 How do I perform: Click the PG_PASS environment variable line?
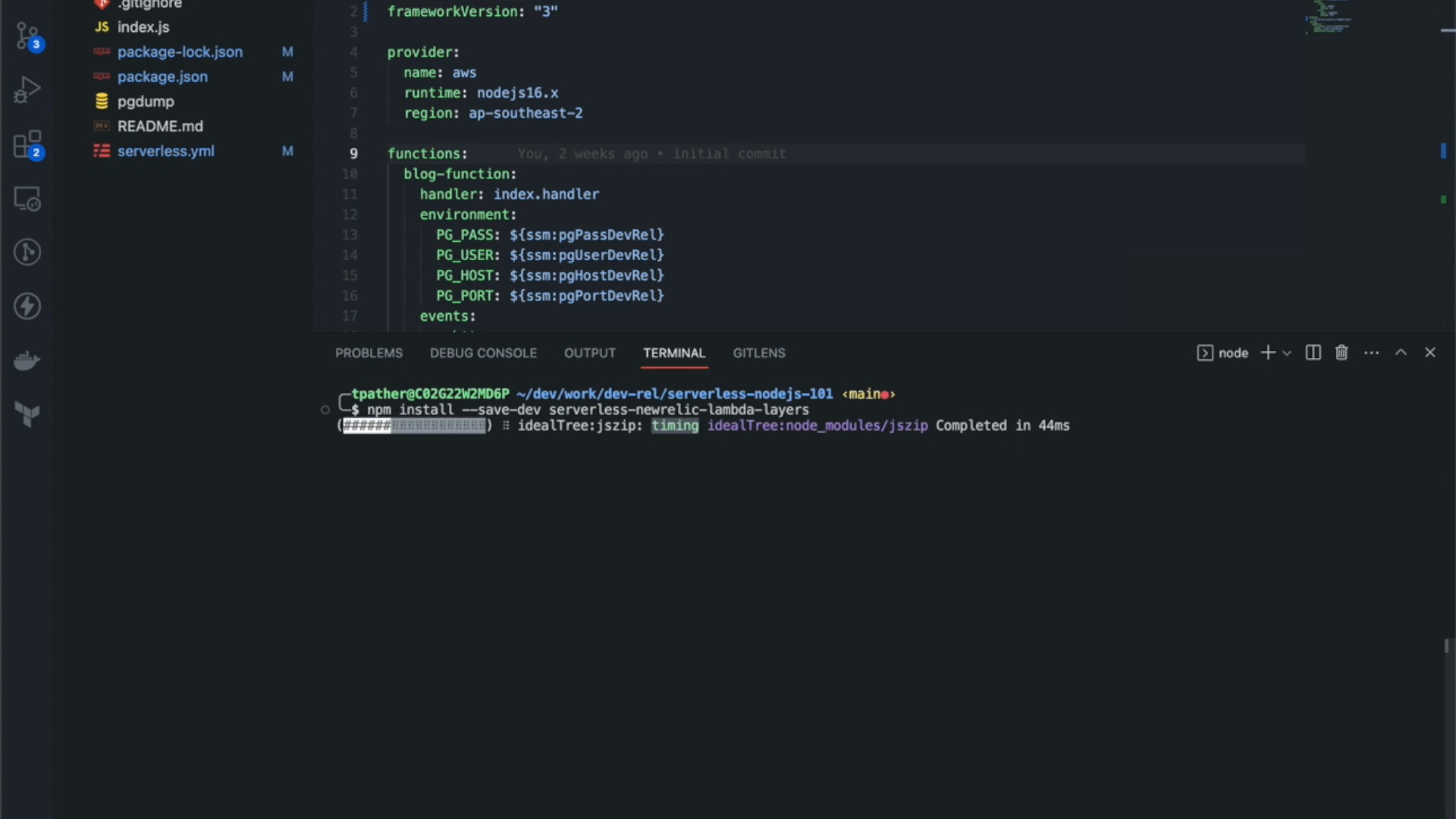tap(550, 235)
